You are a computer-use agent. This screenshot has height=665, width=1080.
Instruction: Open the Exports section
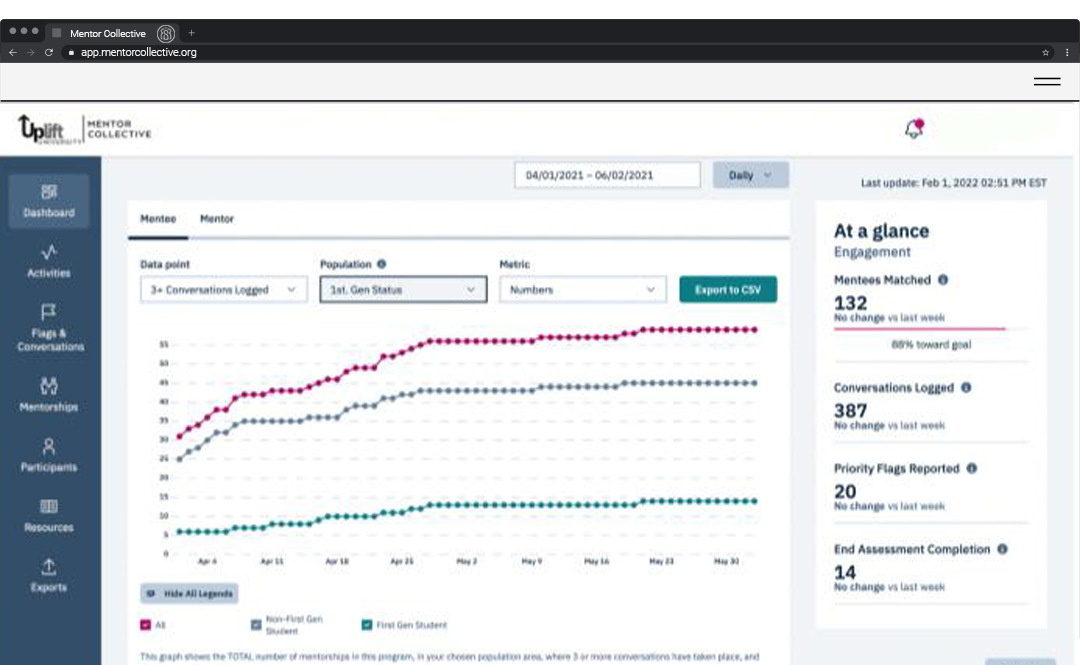pyautogui.click(x=49, y=574)
